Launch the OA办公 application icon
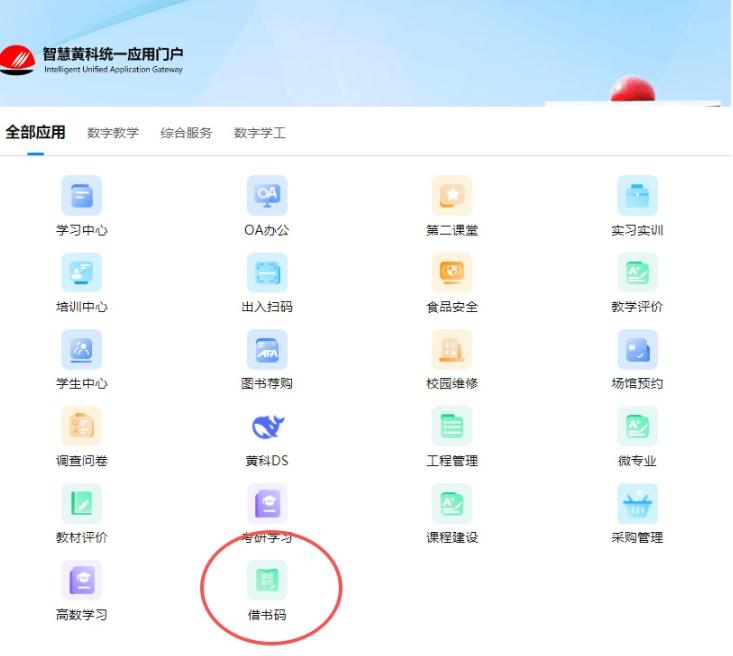733x656 pixels. (x=267, y=196)
